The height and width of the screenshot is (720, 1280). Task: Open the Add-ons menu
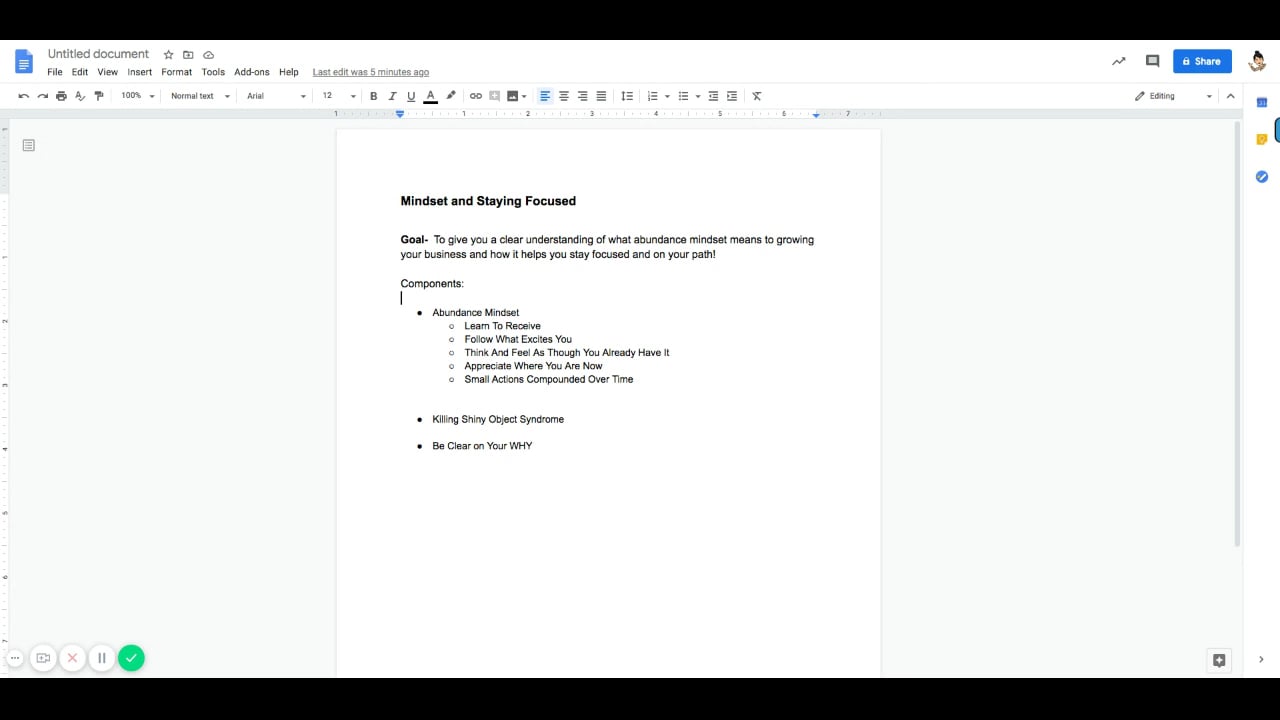click(252, 72)
